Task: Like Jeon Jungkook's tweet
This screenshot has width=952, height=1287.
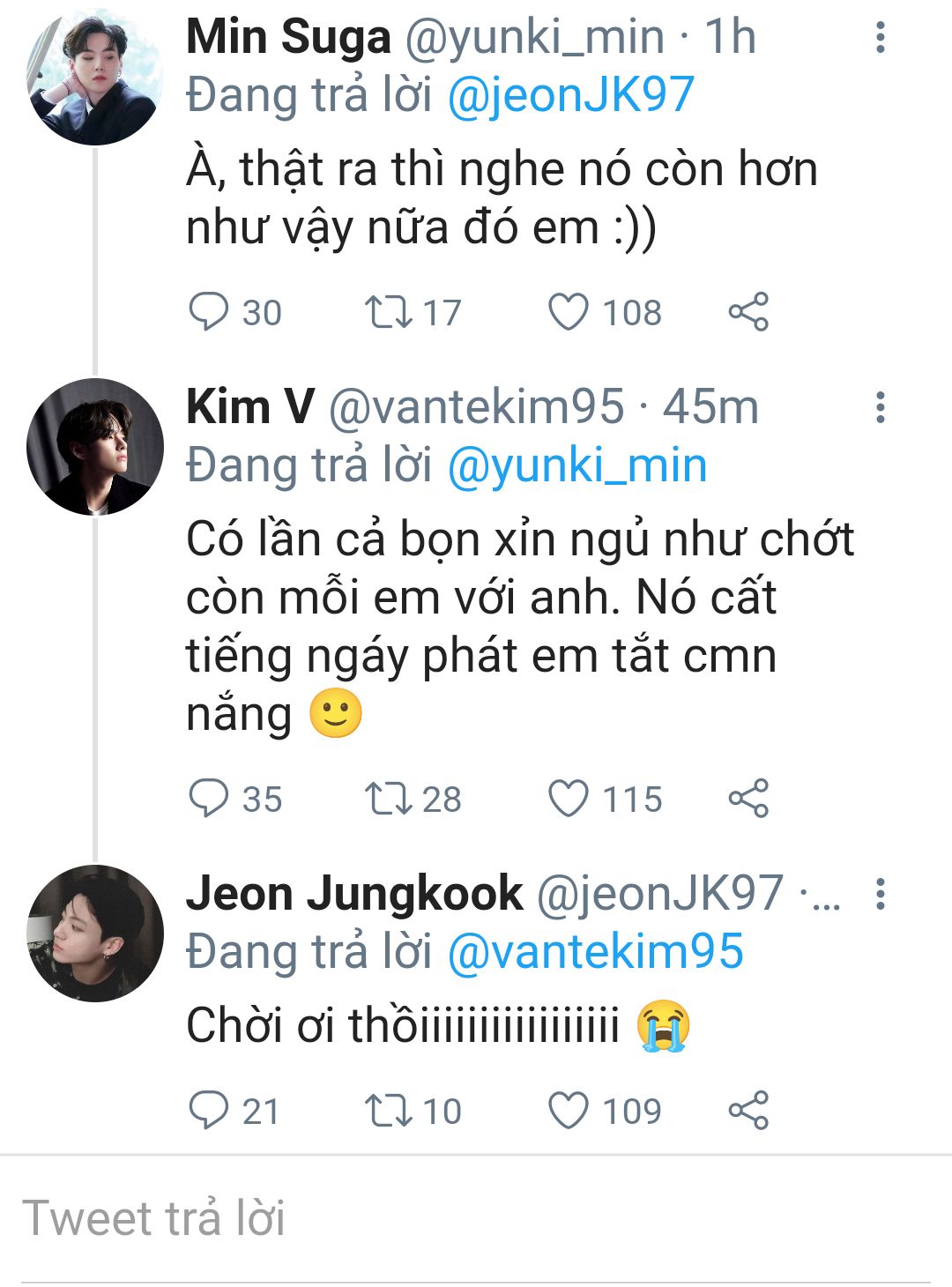Action: tap(569, 1110)
